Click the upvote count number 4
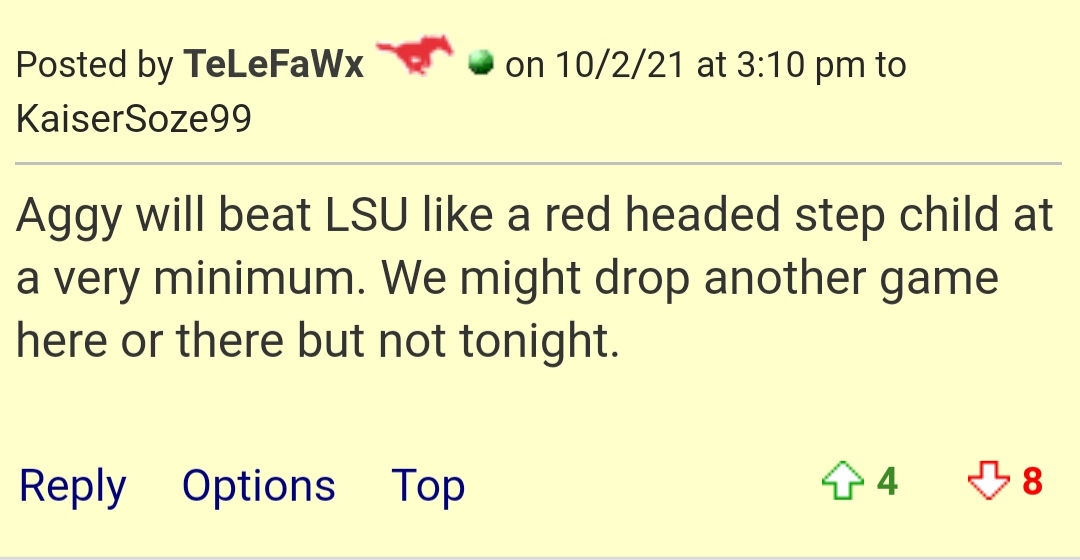This screenshot has height=560, width=1080. pos(887,481)
